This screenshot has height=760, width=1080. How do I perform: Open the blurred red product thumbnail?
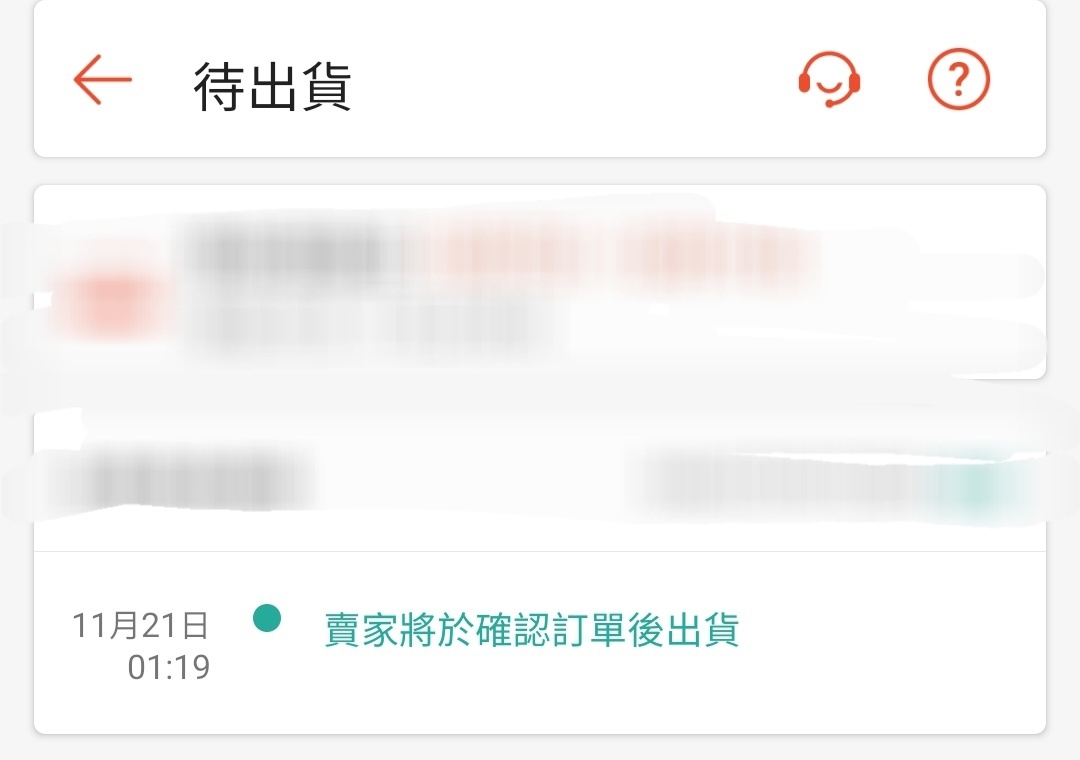[x=110, y=303]
